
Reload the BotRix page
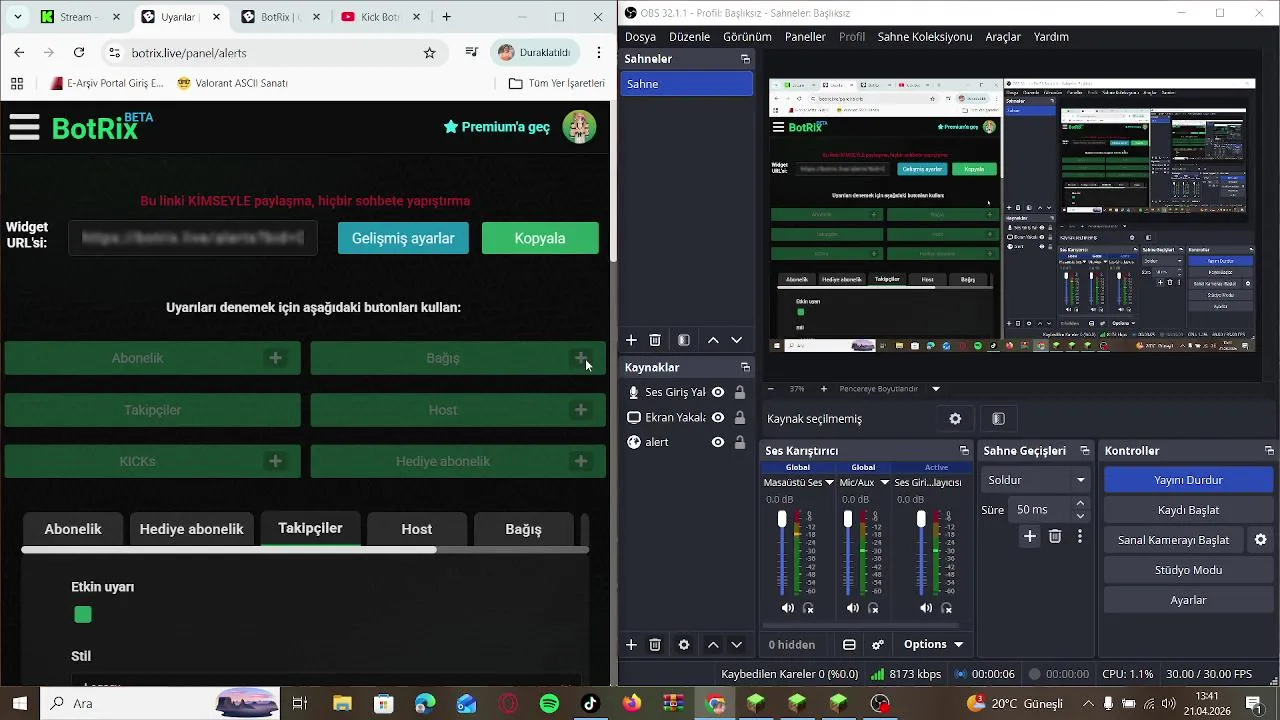click(79, 53)
